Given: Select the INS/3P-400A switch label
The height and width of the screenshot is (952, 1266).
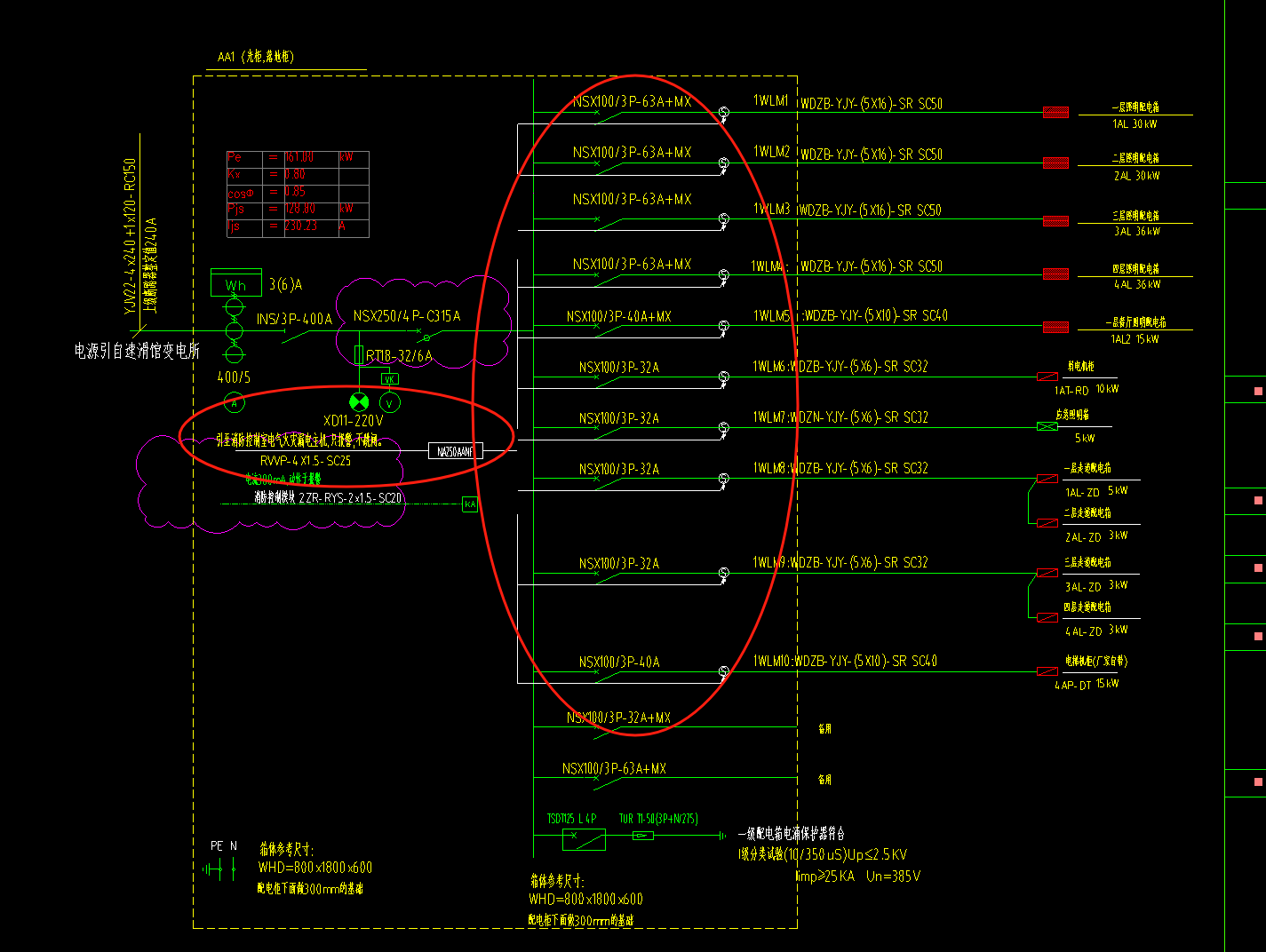Looking at the screenshot, I should pyautogui.click(x=294, y=319).
